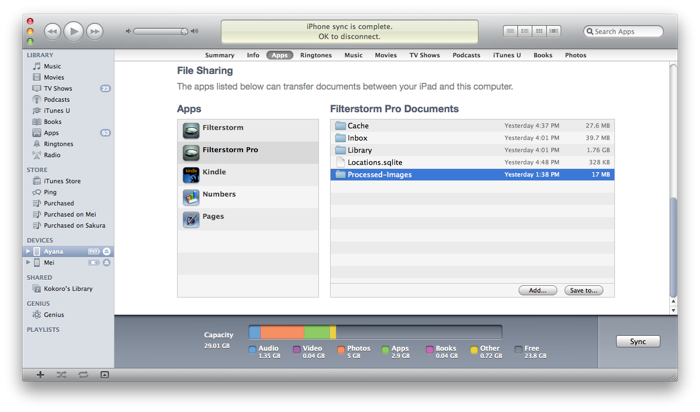700x412 pixels.
Task: Select the Numbers app icon
Action: click(191, 196)
